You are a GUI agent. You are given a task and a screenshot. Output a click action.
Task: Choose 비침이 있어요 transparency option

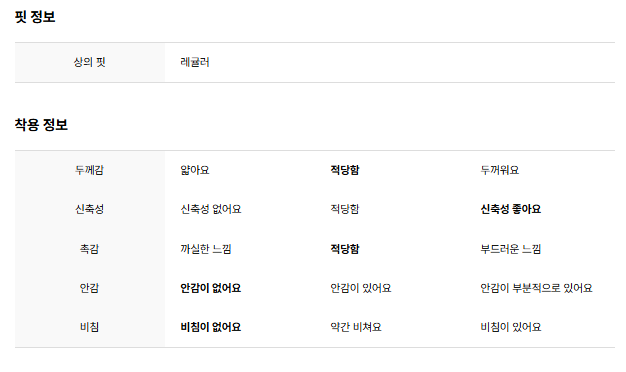coord(511,327)
